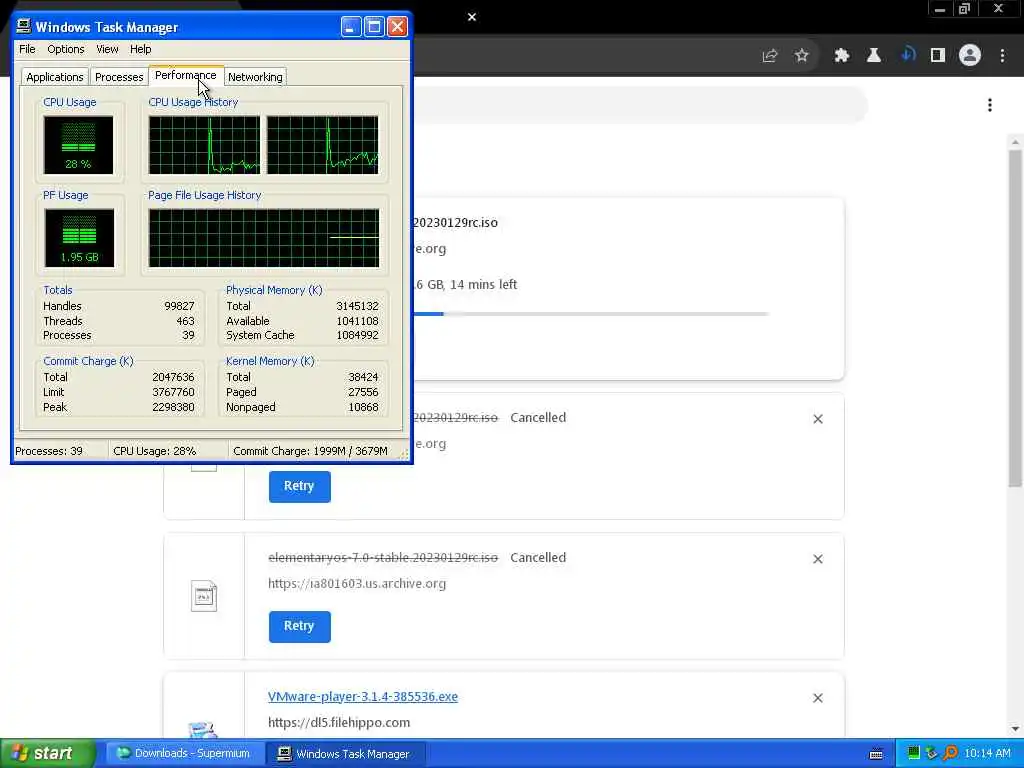Open the Windows start menu
1024x768 pixels.
47,754
